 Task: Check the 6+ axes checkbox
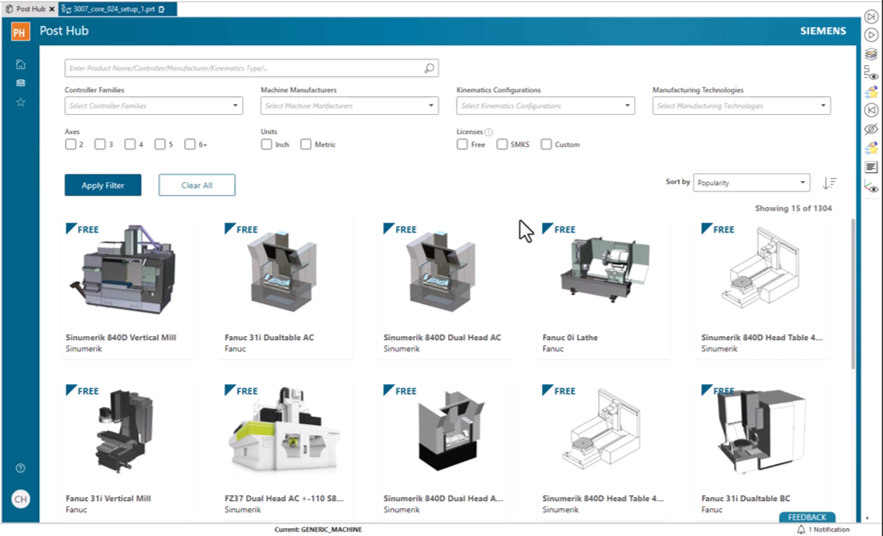point(190,145)
